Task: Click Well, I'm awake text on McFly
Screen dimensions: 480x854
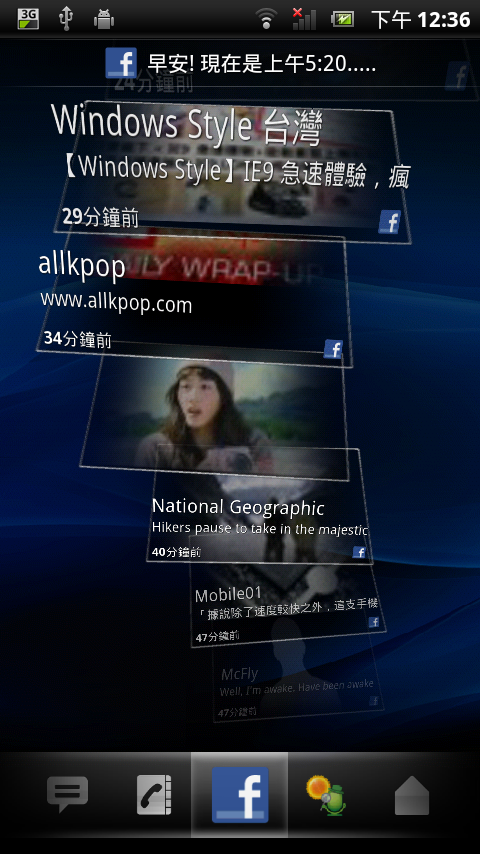Action: [x=296, y=688]
